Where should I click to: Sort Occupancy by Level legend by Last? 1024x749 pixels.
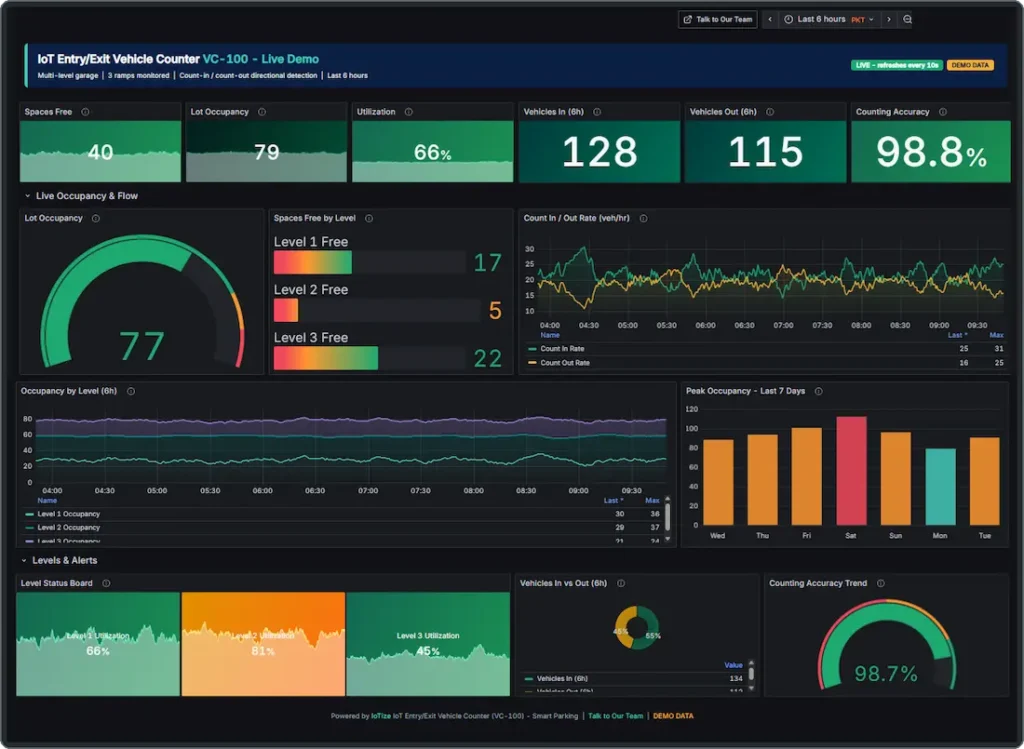point(613,500)
